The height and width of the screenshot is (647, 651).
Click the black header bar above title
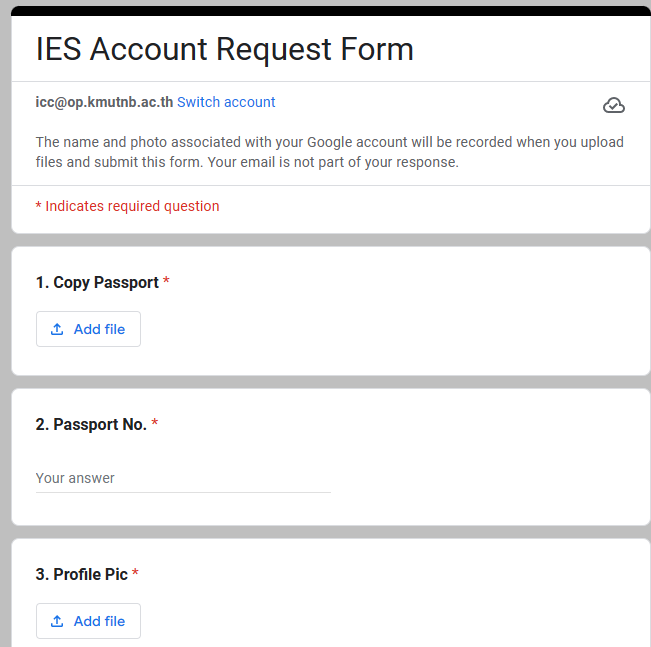click(x=331, y=11)
